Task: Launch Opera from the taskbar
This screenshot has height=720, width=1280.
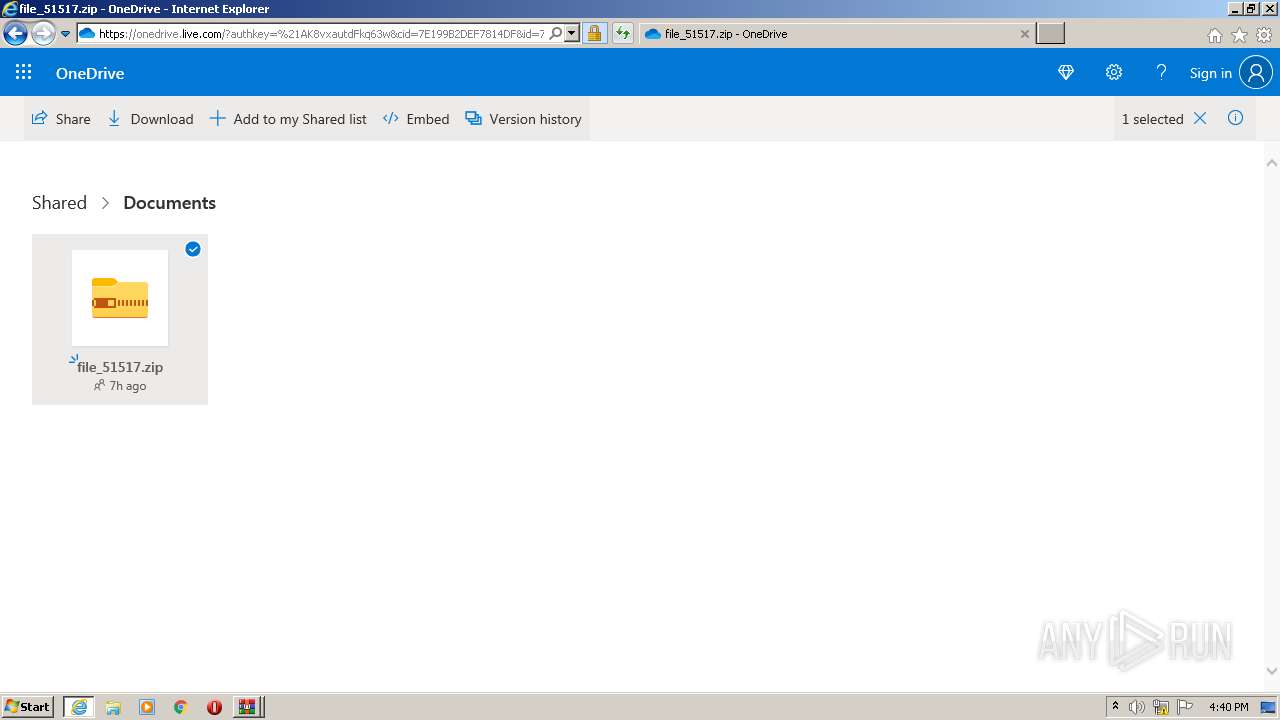Action: (x=214, y=707)
